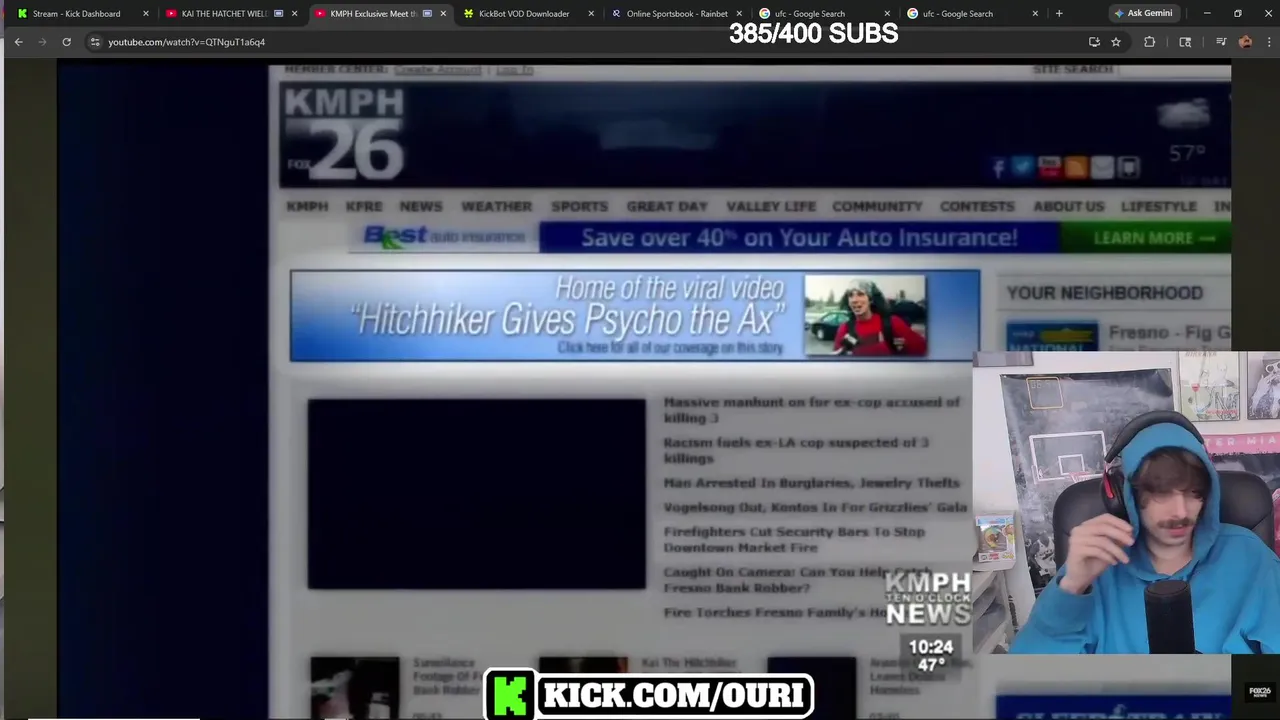
Task: Click media indicator on KMPH Exclusive tab
Action: (427, 13)
